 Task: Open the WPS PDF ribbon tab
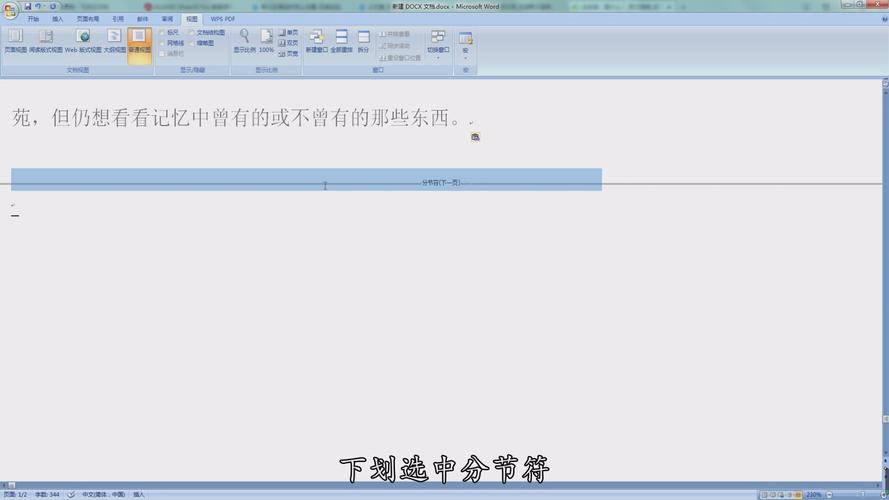(x=223, y=19)
